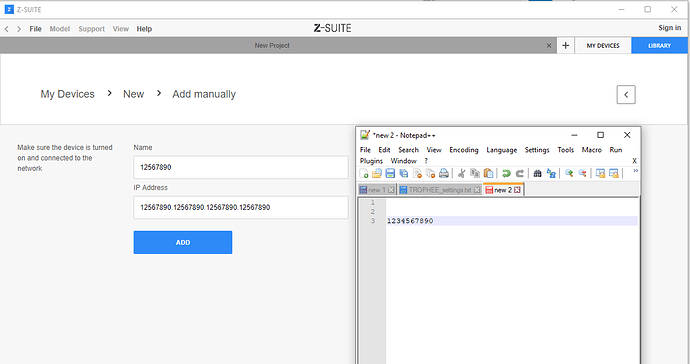This screenshot has height=364, width=690.
Task: Click Z-SUITE forward navigation arrow
Action: [19, 29]
